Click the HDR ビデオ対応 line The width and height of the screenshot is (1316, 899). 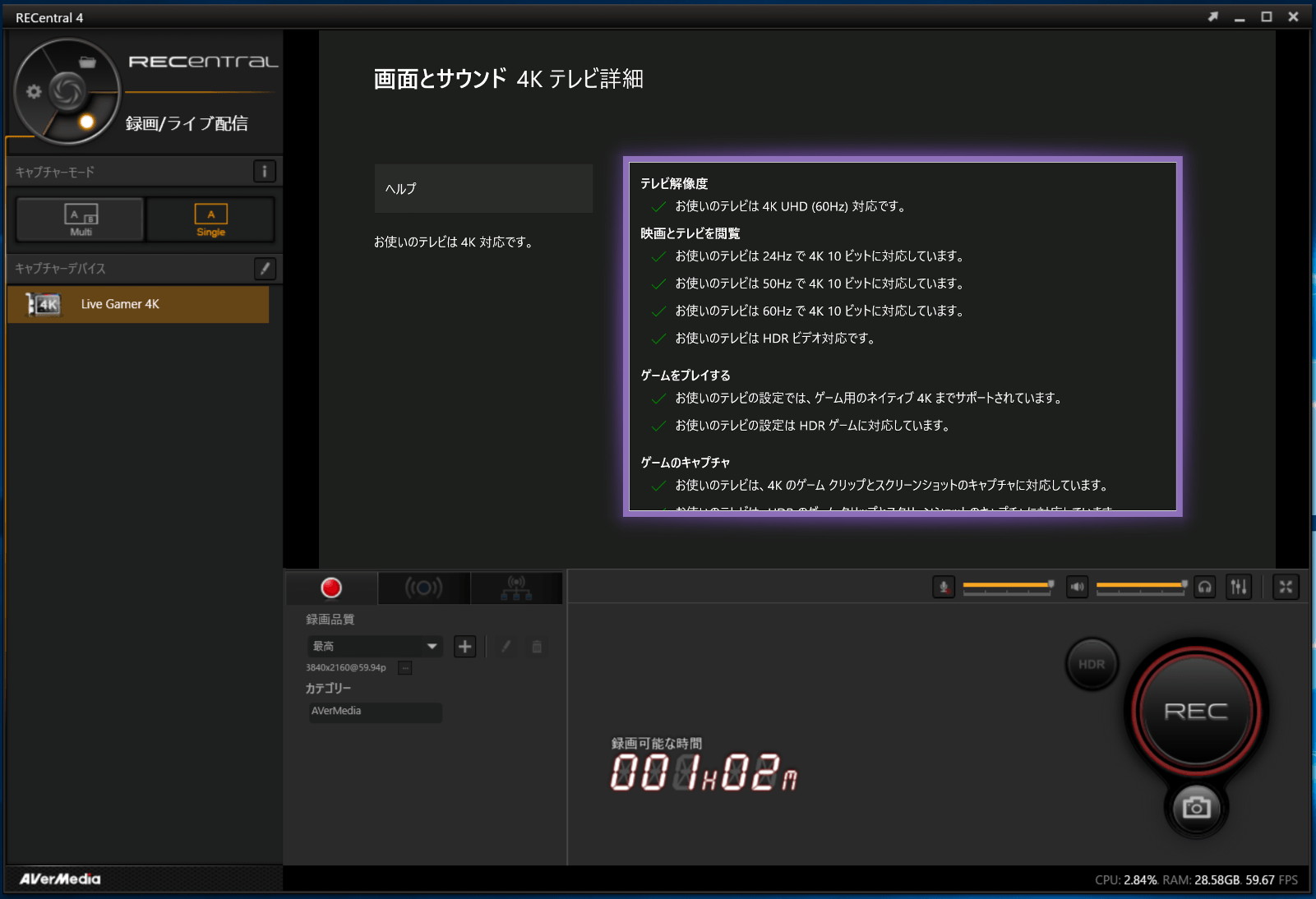pyautogui.click(x=775, y=338)
